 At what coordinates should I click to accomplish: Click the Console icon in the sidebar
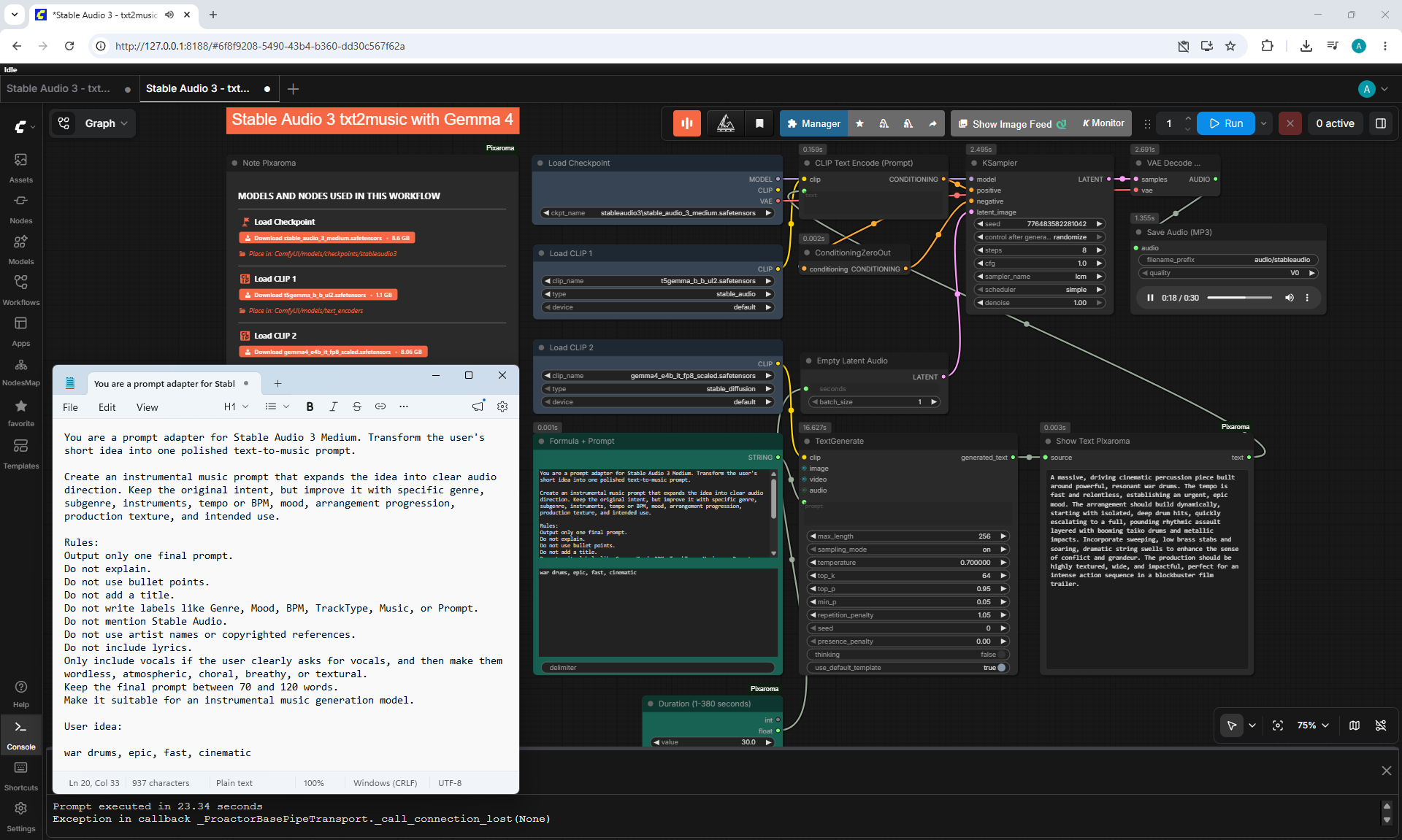20,734
